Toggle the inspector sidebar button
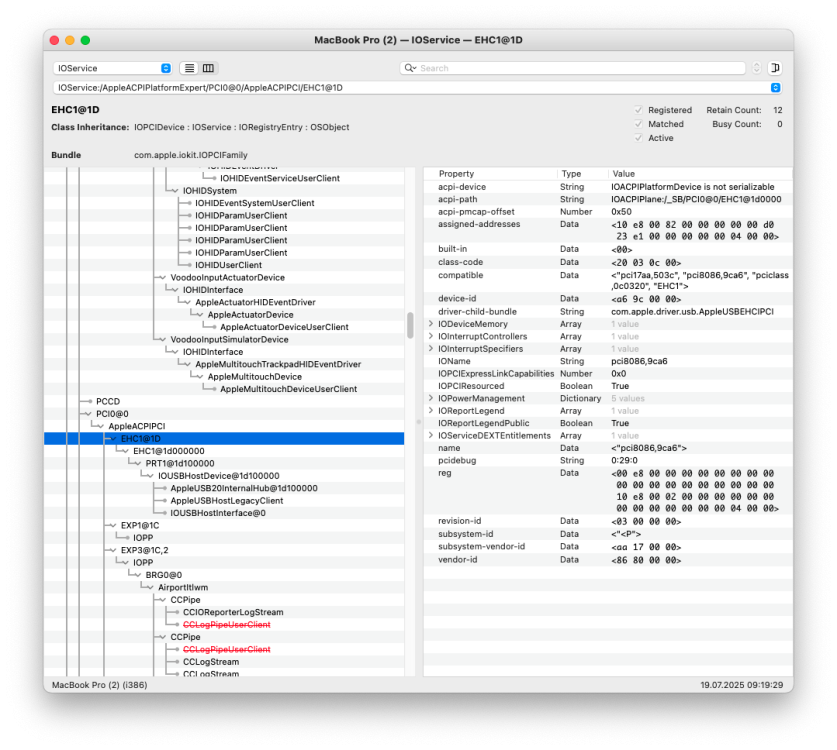Image resolution: width=837 pixels, height=750 pixels. pos(775,68)
